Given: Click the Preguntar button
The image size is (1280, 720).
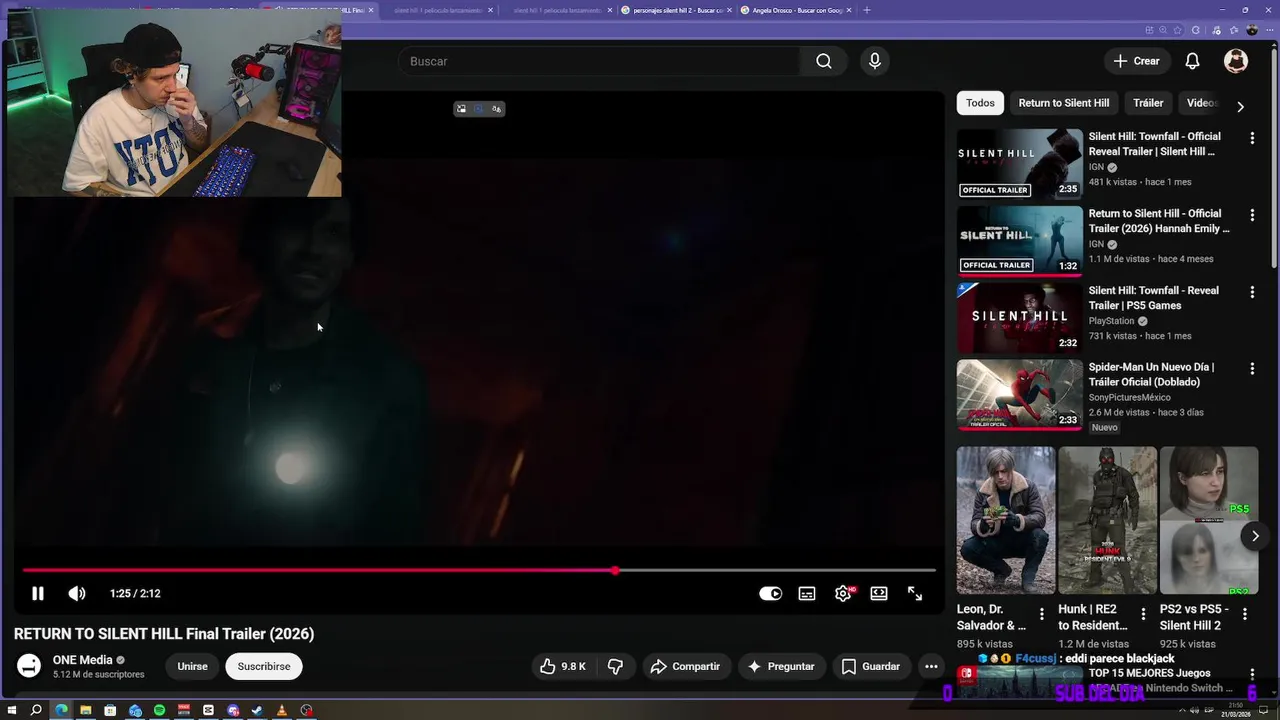Looking at the screenshot, I should tap(781, 666).
